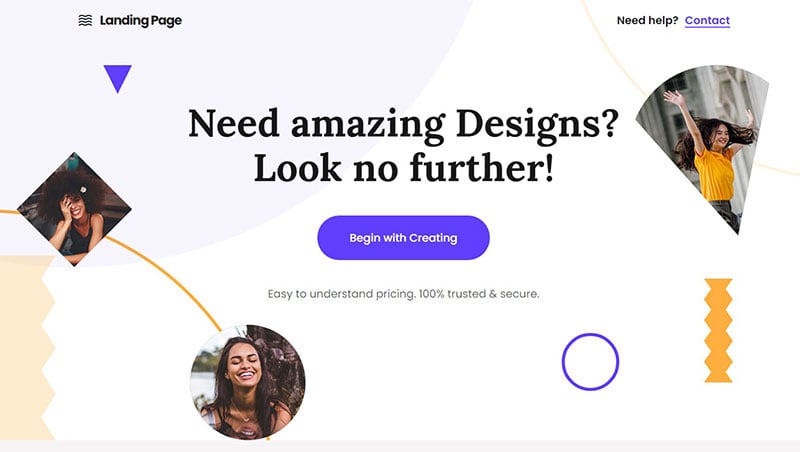Click the yellow shirt in the jumping photo

pyautogui.click(x=715, y=173)
